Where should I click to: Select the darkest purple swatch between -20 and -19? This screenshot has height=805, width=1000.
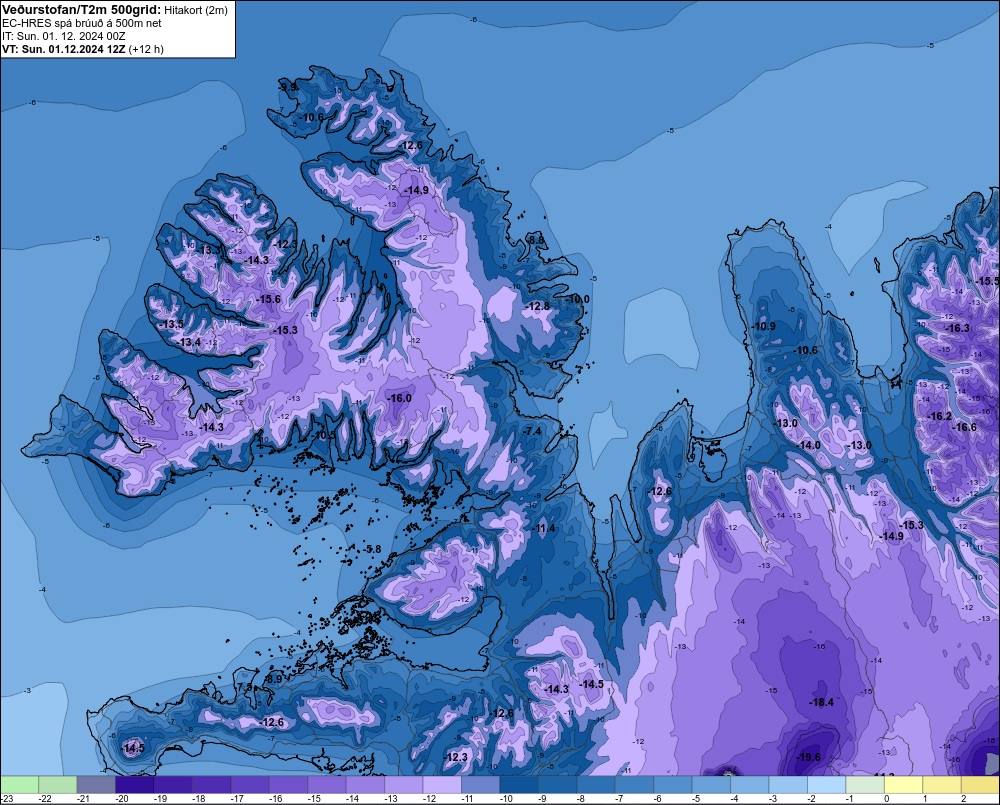[x=135, y=784]
